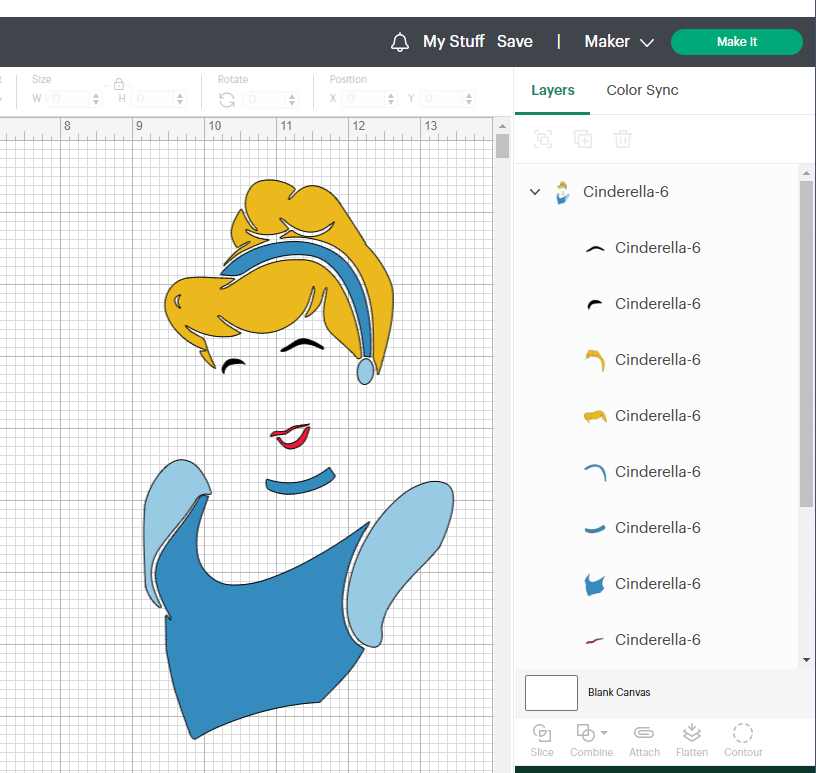This screenshot has height=773, width=816.
Task: Click Save in the top bar
Action: (x=515, y=42)
